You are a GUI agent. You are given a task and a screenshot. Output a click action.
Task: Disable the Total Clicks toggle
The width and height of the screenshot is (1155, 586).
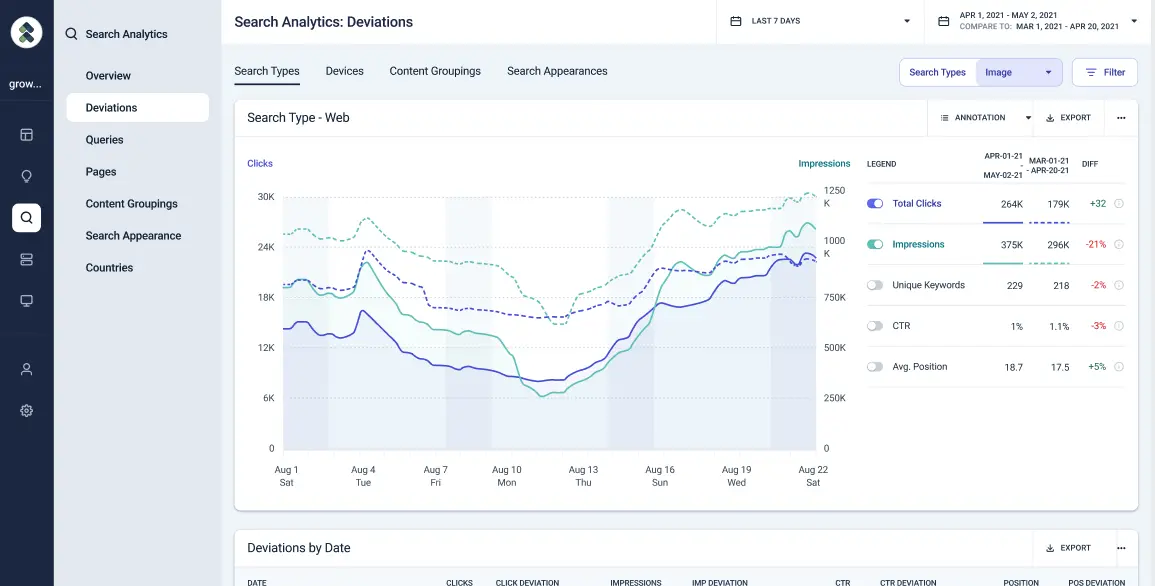pos(875,204)
